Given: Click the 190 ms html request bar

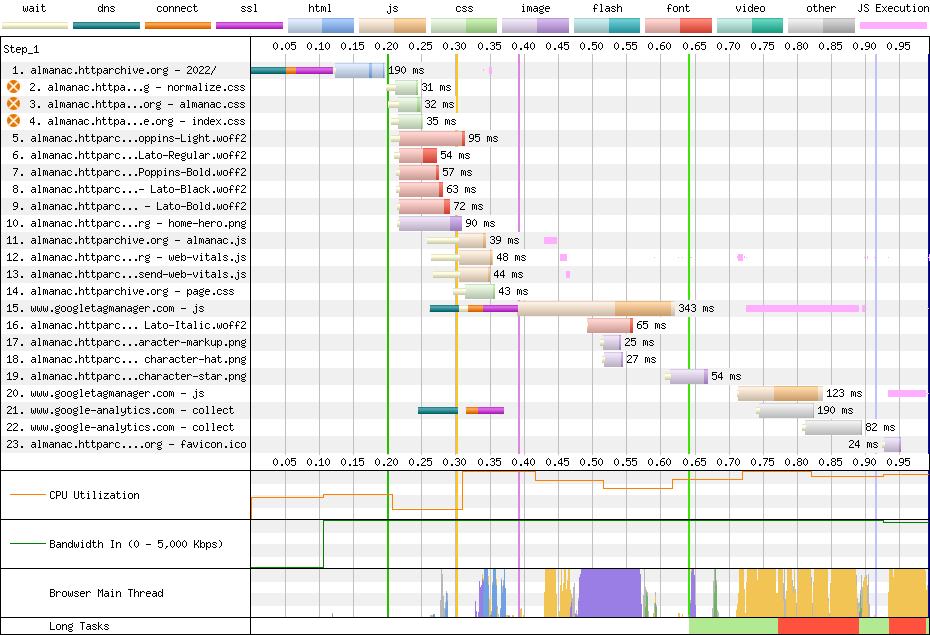Looking at the screenshot, I should click(359, 70).
